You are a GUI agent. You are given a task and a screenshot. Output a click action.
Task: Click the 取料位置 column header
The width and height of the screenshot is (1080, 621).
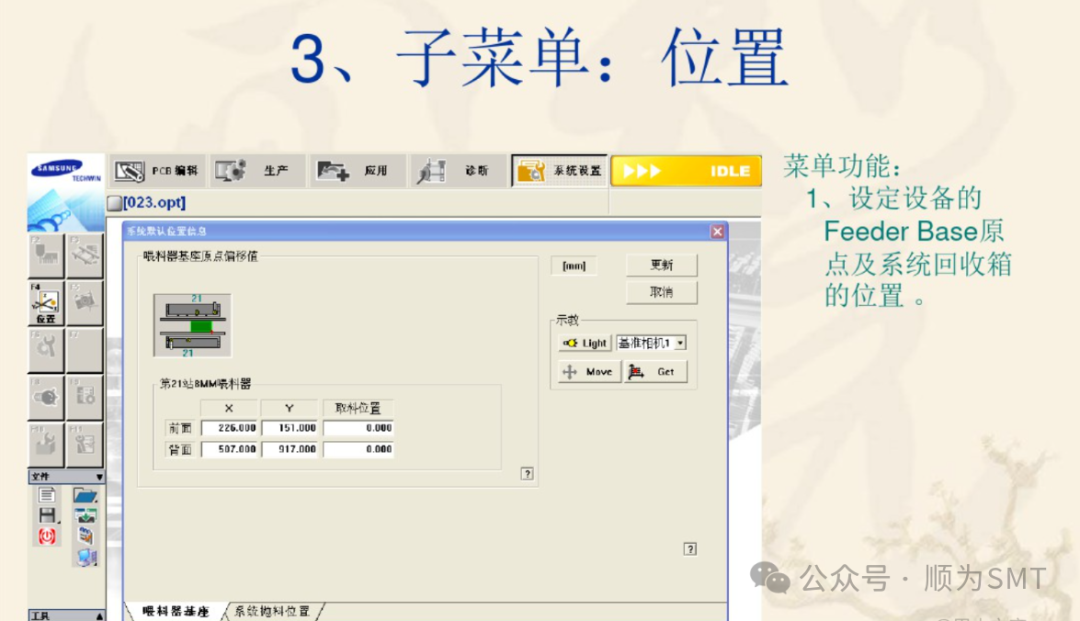pos(357,408)
